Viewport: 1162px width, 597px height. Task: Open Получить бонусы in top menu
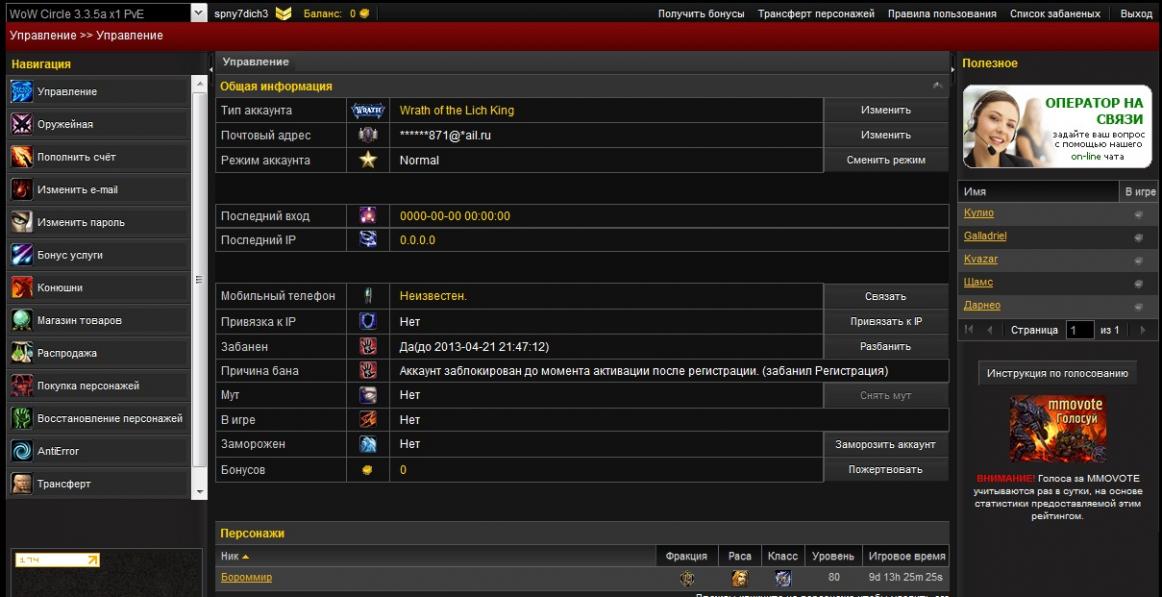[701, 14]
